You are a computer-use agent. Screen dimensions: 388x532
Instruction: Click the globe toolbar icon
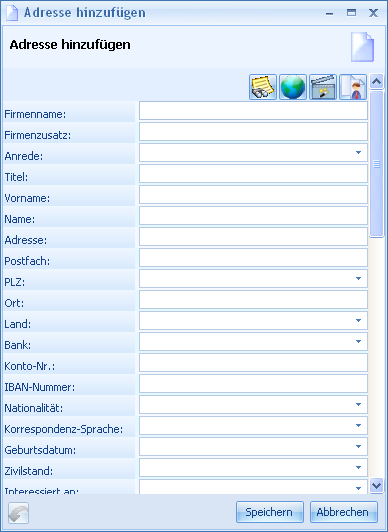coord(293,87)
